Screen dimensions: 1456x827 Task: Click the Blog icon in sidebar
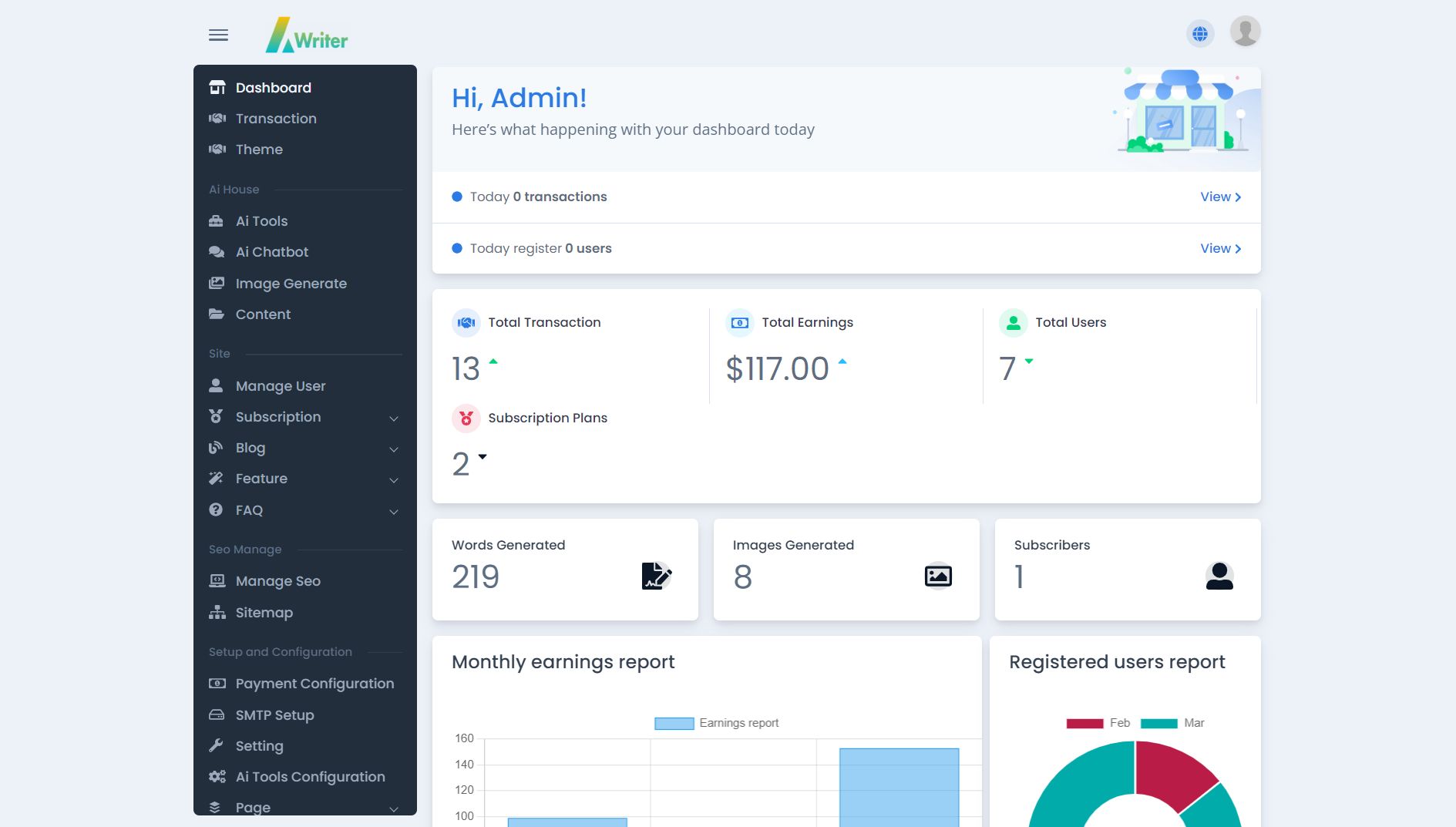[216, 448]
